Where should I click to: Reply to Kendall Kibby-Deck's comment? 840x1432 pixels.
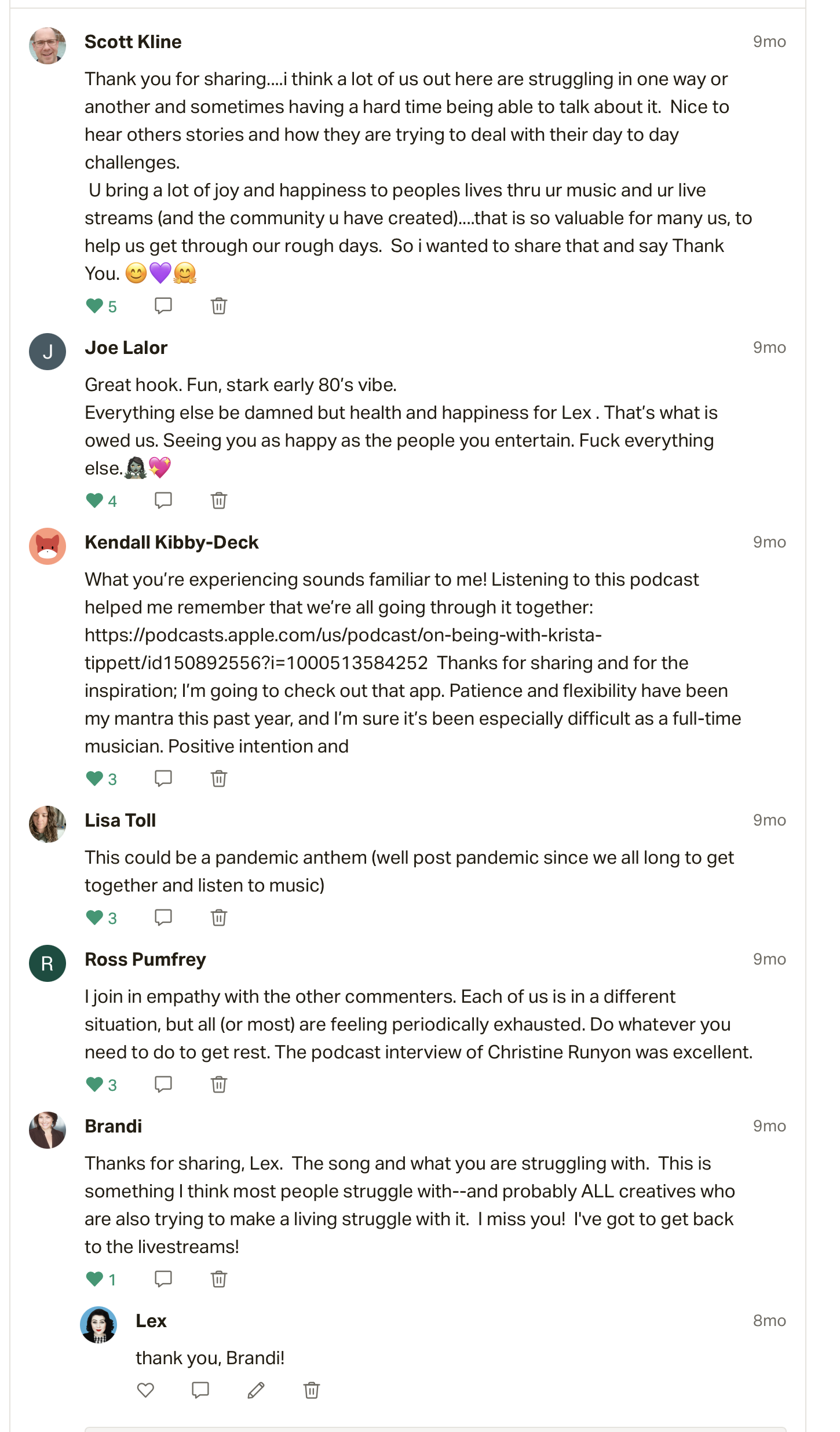pos(163,779)
